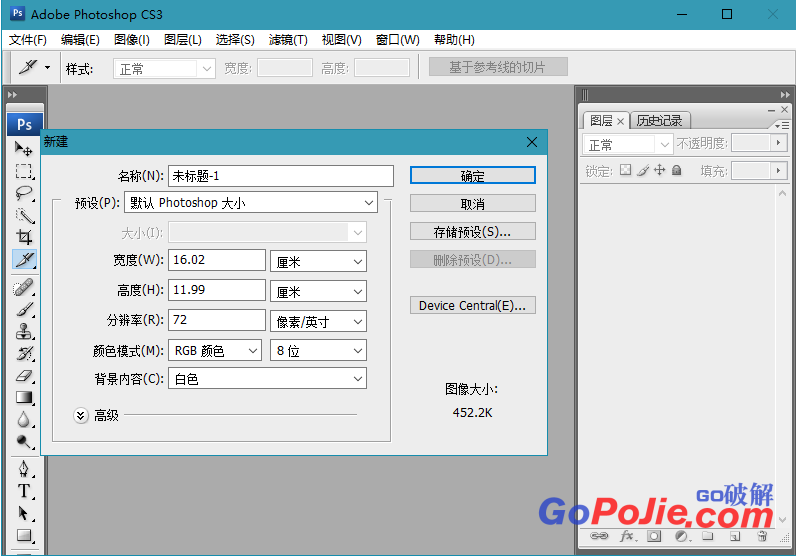Select the Type tool
Image resolution: width=796 pixels, height=560 pixels.
click(23, 491)
